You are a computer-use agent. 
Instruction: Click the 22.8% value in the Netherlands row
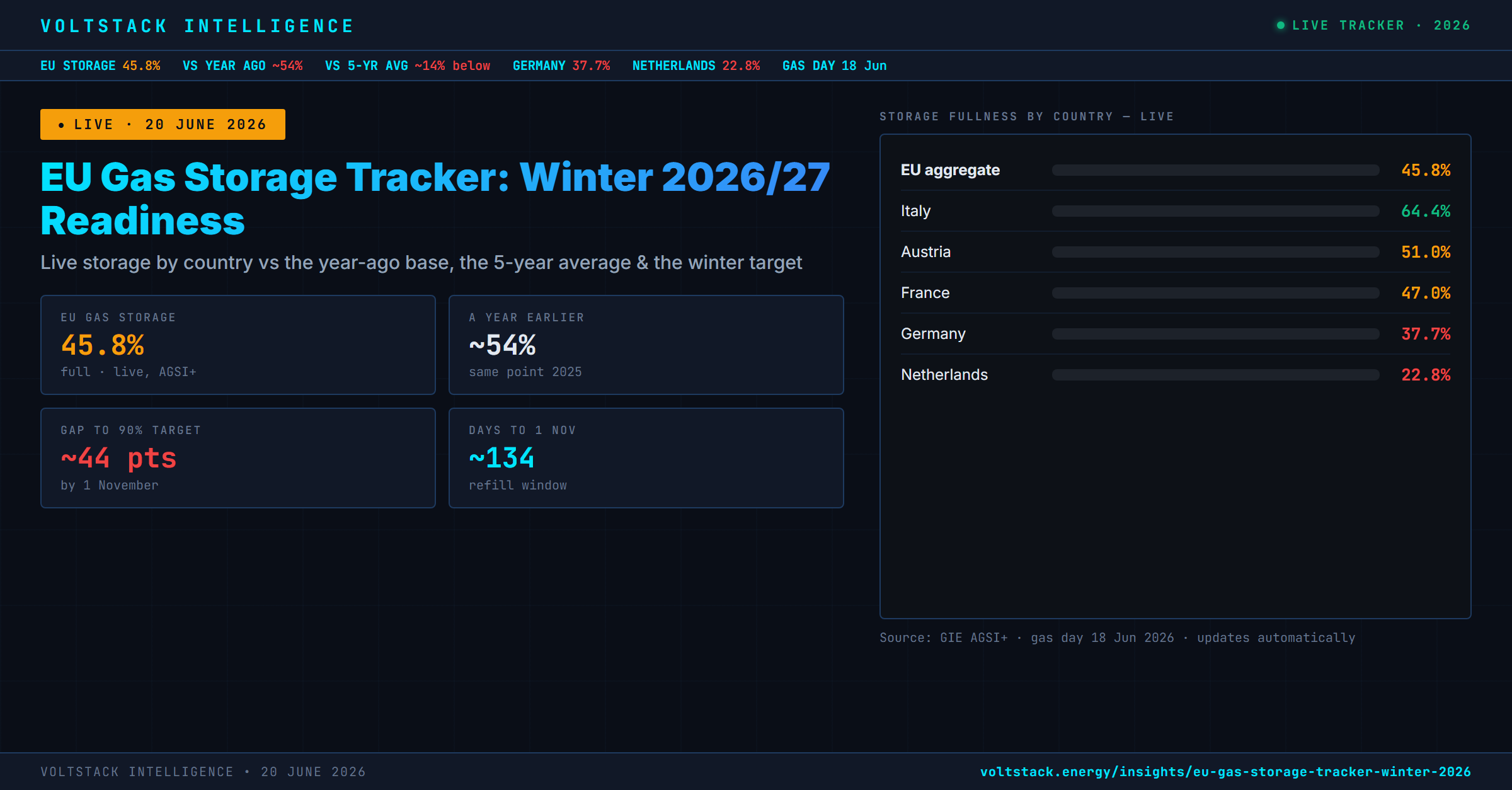(1426, 375)
